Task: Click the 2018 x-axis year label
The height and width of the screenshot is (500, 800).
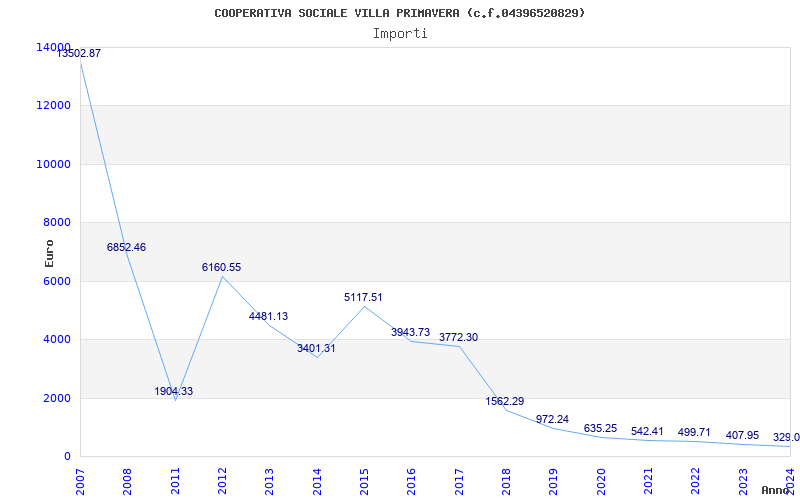Action: [x=506, y=482]
